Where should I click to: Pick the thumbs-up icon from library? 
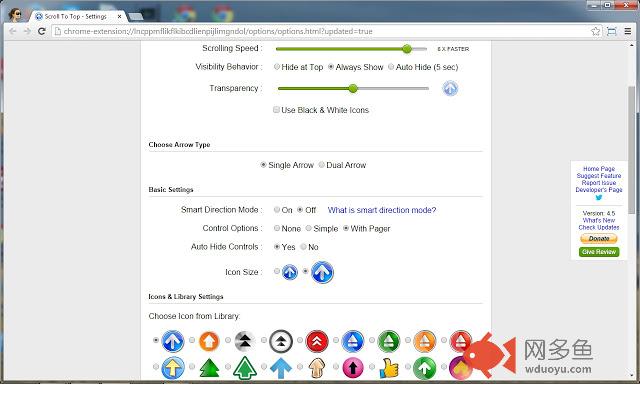(x=388, y=369)
